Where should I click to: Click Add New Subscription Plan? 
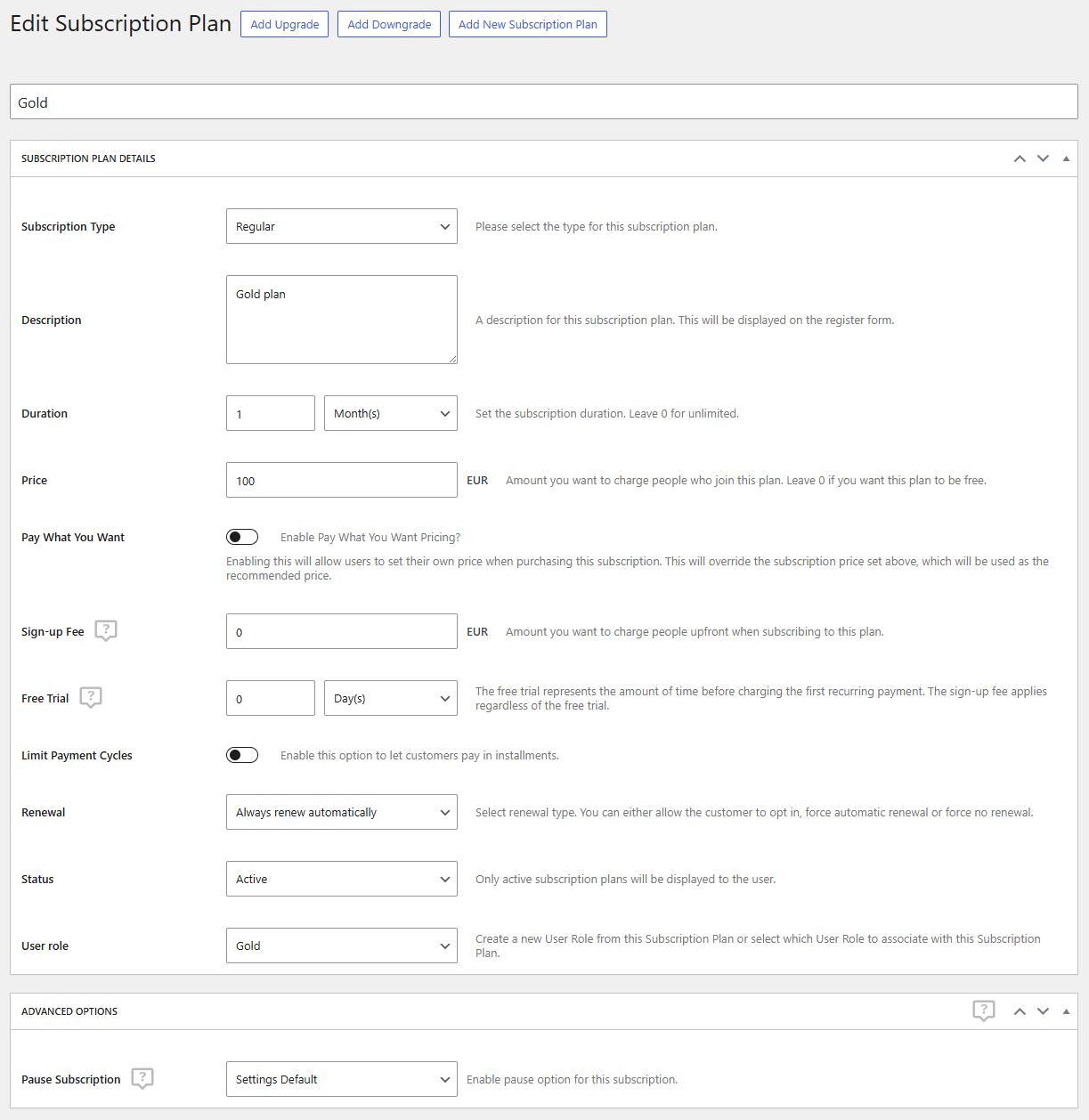click(527, 24)
